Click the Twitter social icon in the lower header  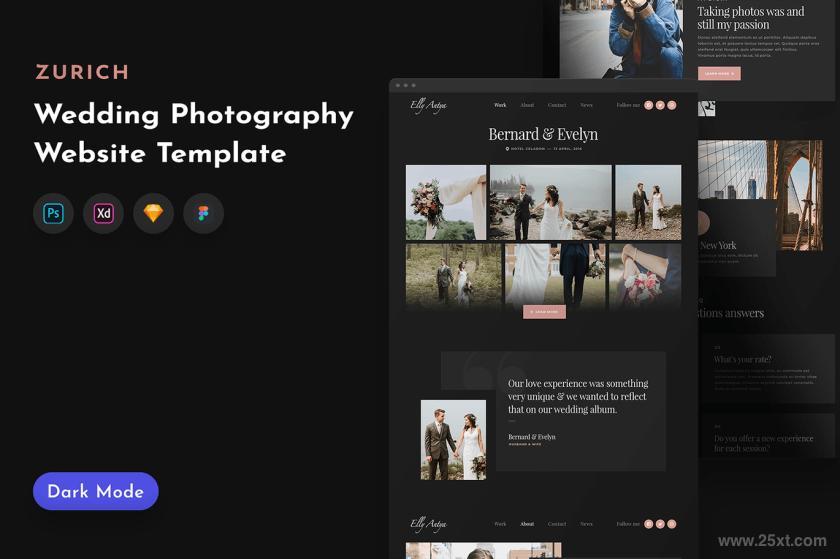[x=660, y=524]
